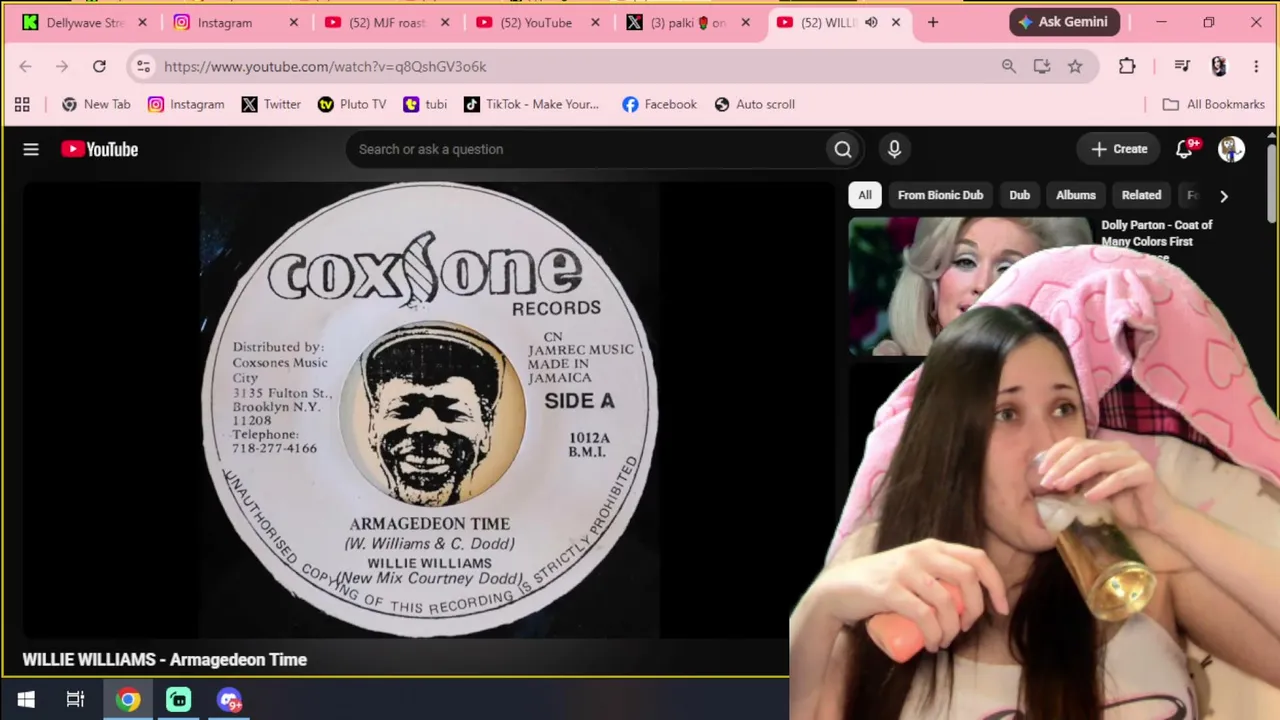Bookmark this page with the star icon
This screenshot has width=1280, height=720.
pyautogui.click(x=1075, y=66)
